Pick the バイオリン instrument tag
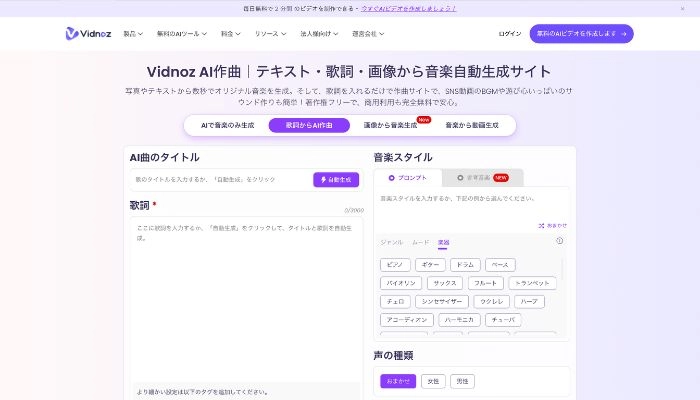The height and width of the screenshot is (400, 700). pyautogui.click(x=401, y=283)
